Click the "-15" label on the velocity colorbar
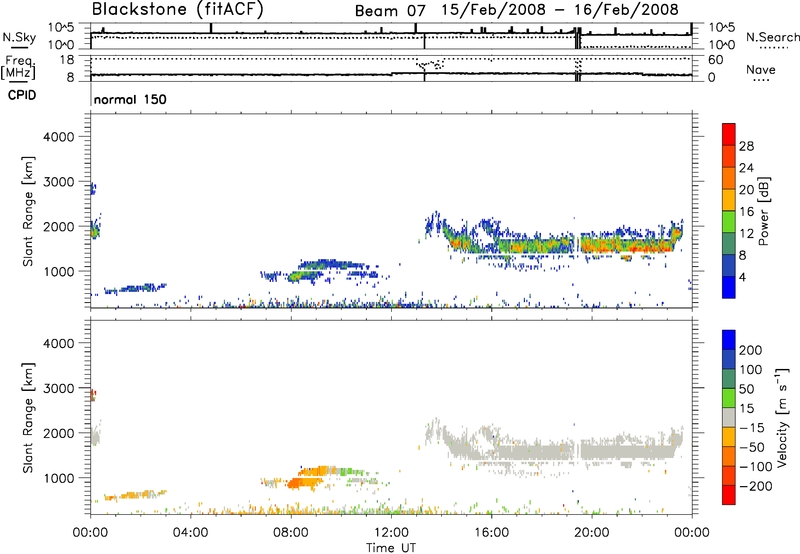The width and height of the screenshot is (800, 554). (x=752, y=428)
